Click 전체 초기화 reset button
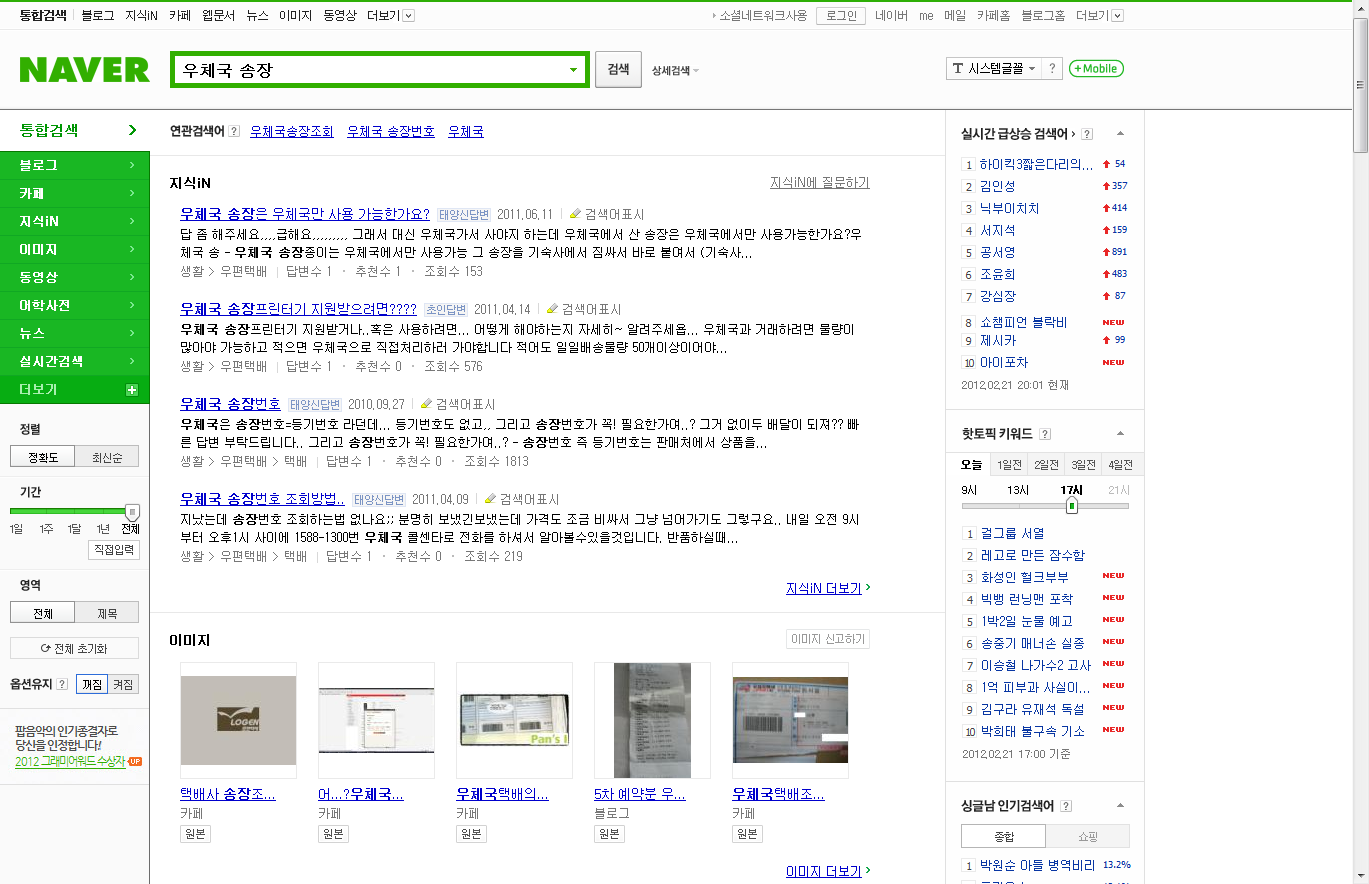The height and width of the screenshot is (884, 1369). (x=75, y=648)
